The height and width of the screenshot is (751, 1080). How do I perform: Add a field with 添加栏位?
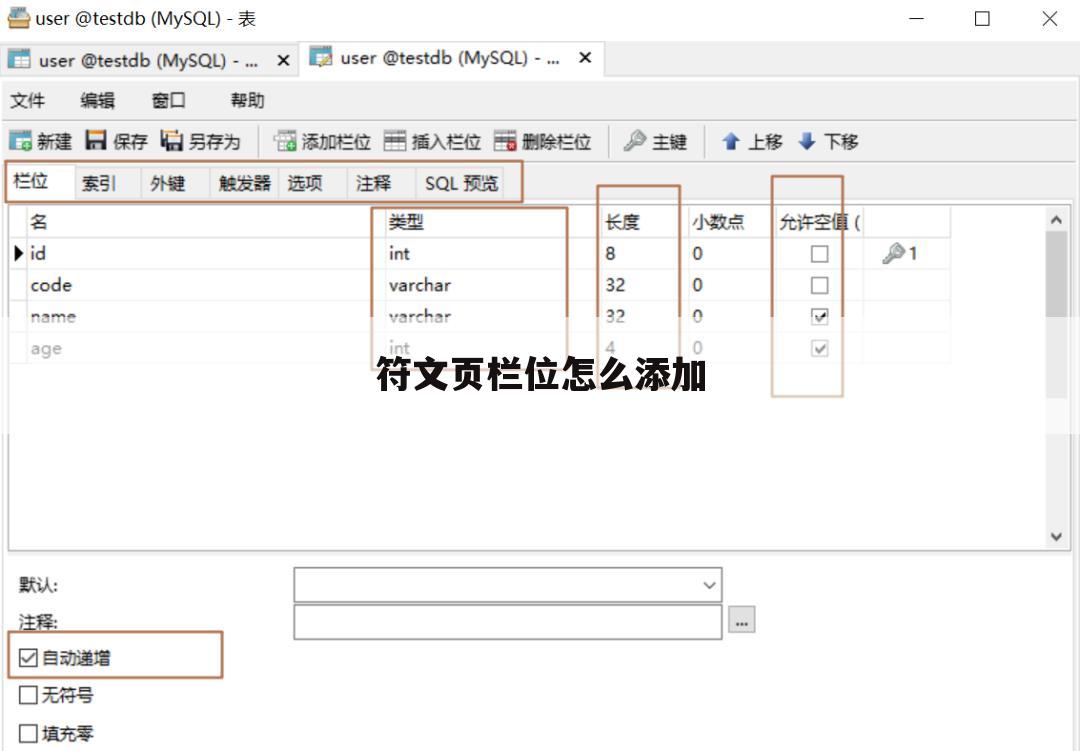322,141
